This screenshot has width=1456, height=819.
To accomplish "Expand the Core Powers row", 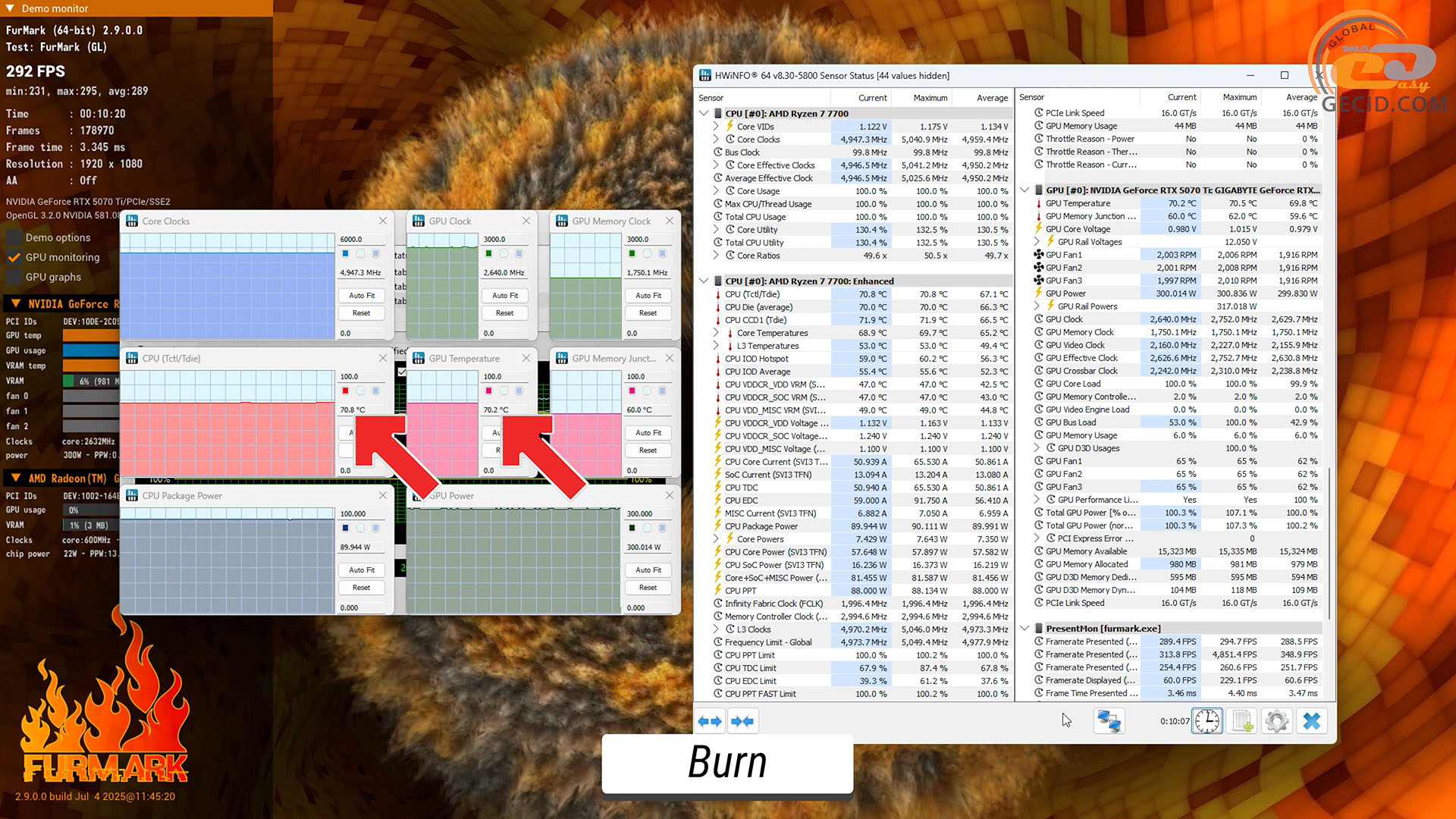I will click(716, 539).
